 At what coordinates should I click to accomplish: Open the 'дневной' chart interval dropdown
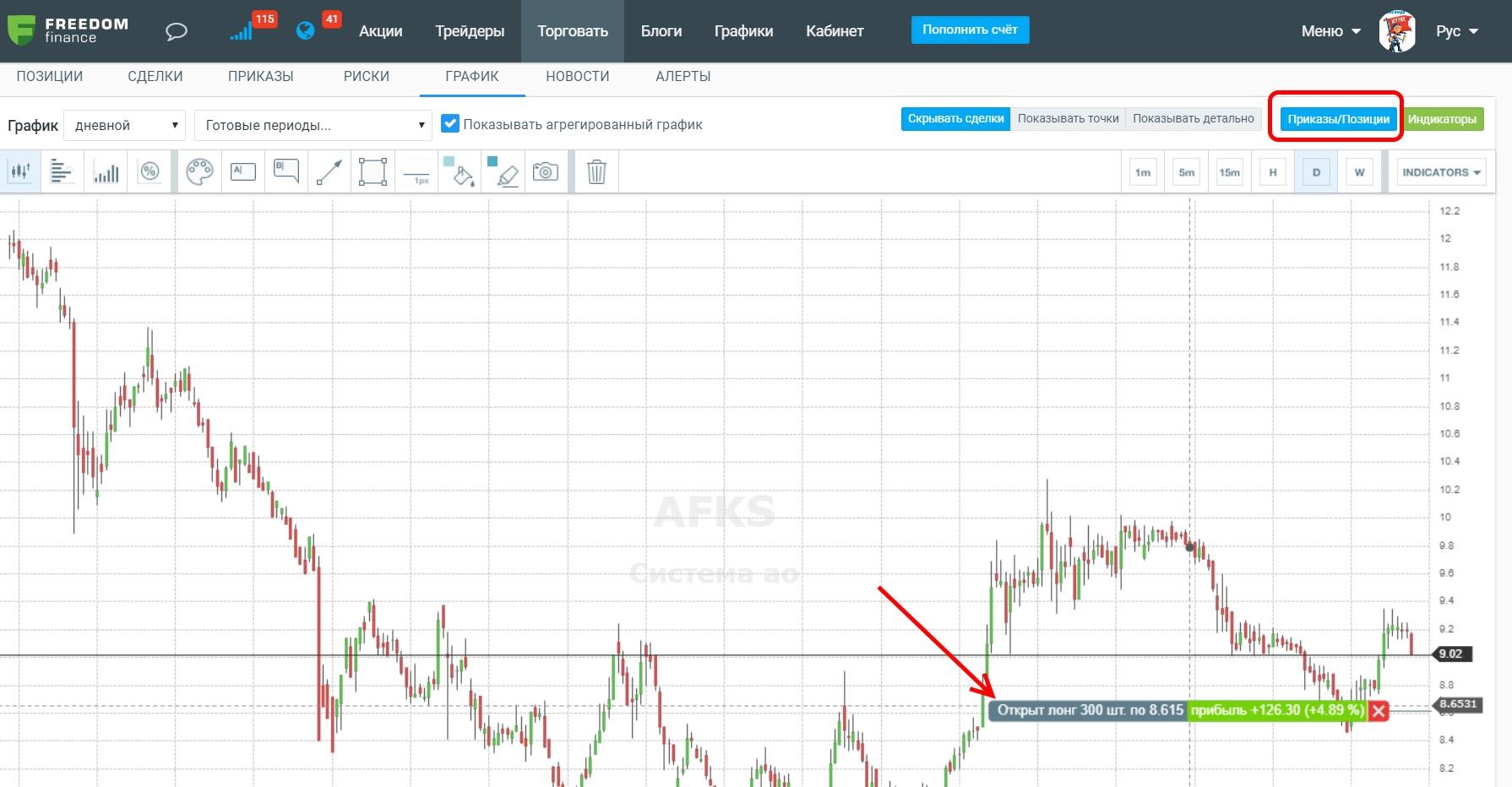click(125, 126)
